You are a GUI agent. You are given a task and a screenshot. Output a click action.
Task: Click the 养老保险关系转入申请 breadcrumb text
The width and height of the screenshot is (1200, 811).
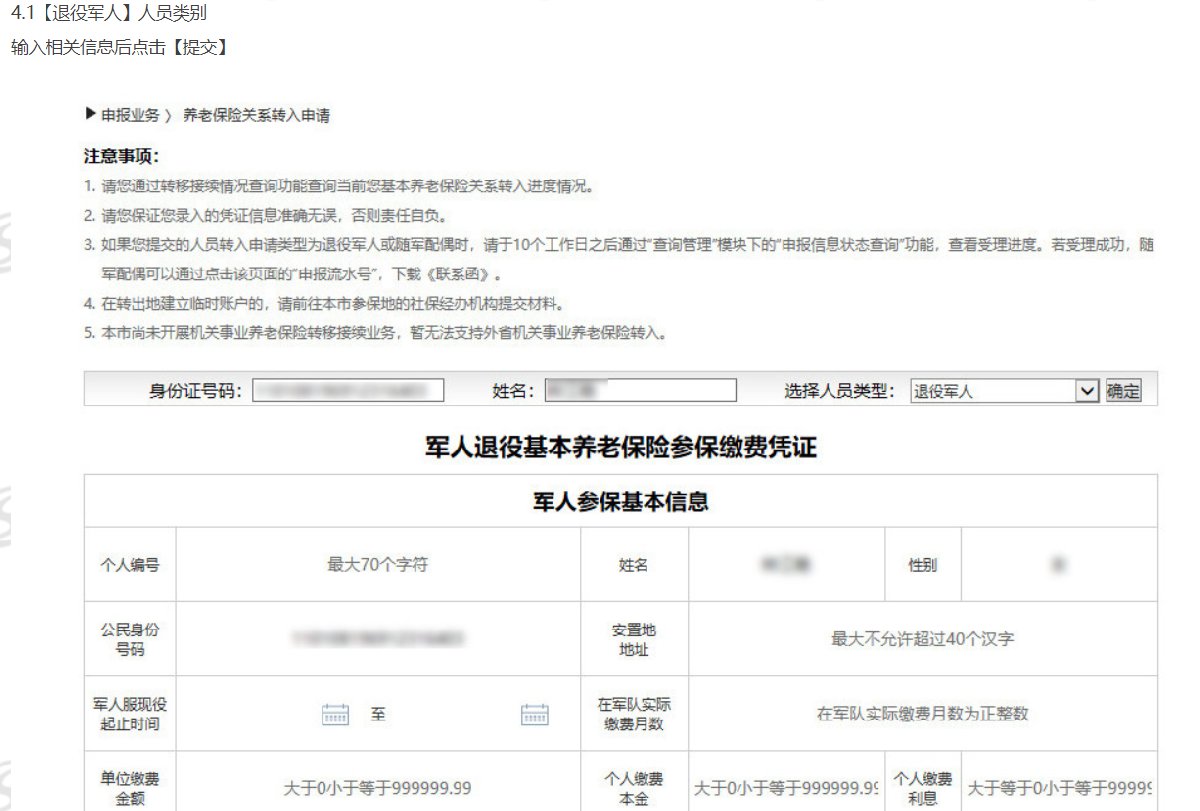tap(256, 115)
